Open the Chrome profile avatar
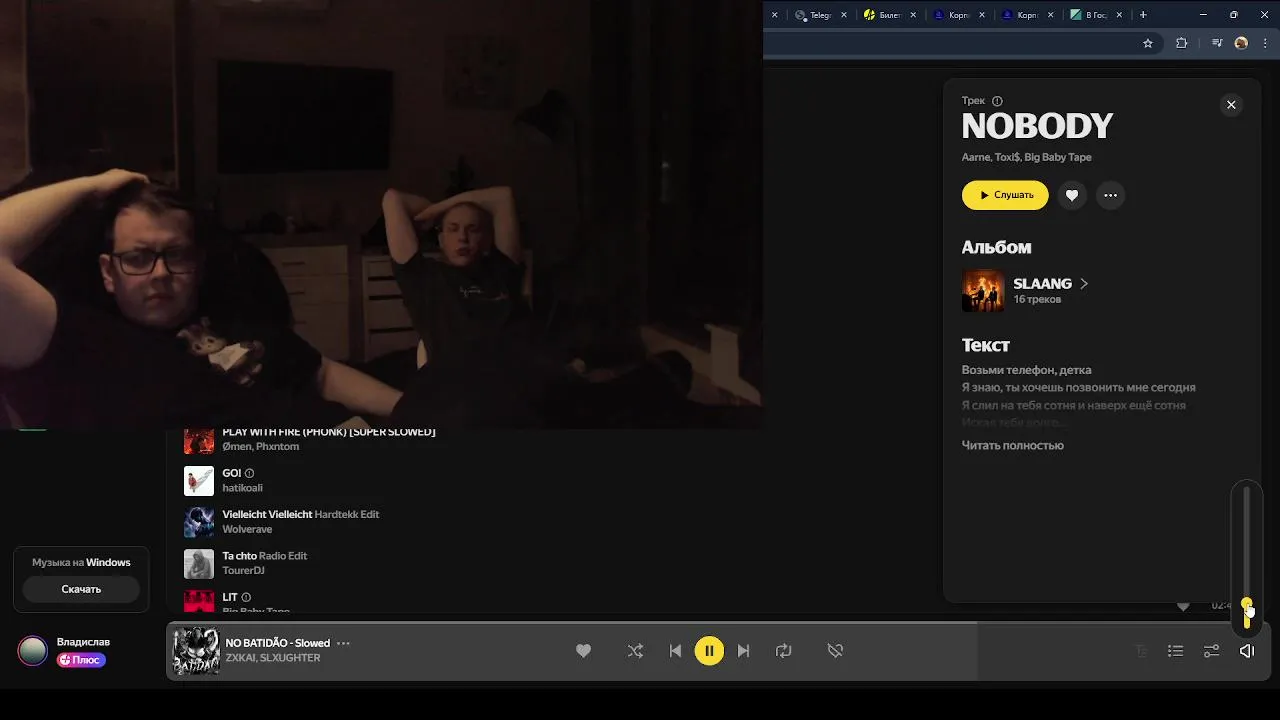 click(x=1241, y=43)
